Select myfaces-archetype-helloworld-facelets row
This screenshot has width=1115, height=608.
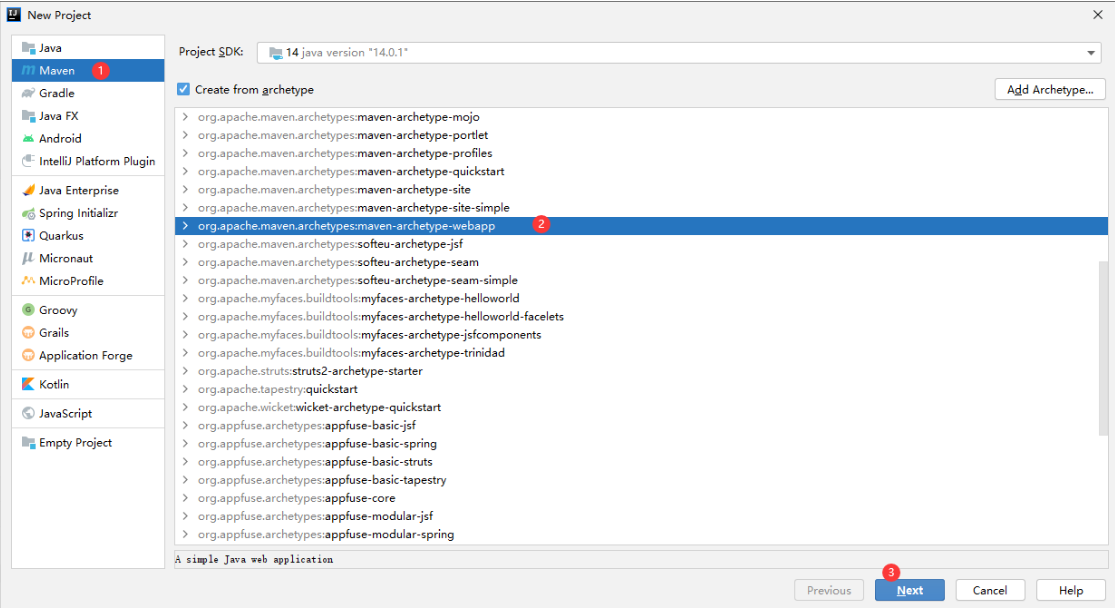(x=641, y=316)
